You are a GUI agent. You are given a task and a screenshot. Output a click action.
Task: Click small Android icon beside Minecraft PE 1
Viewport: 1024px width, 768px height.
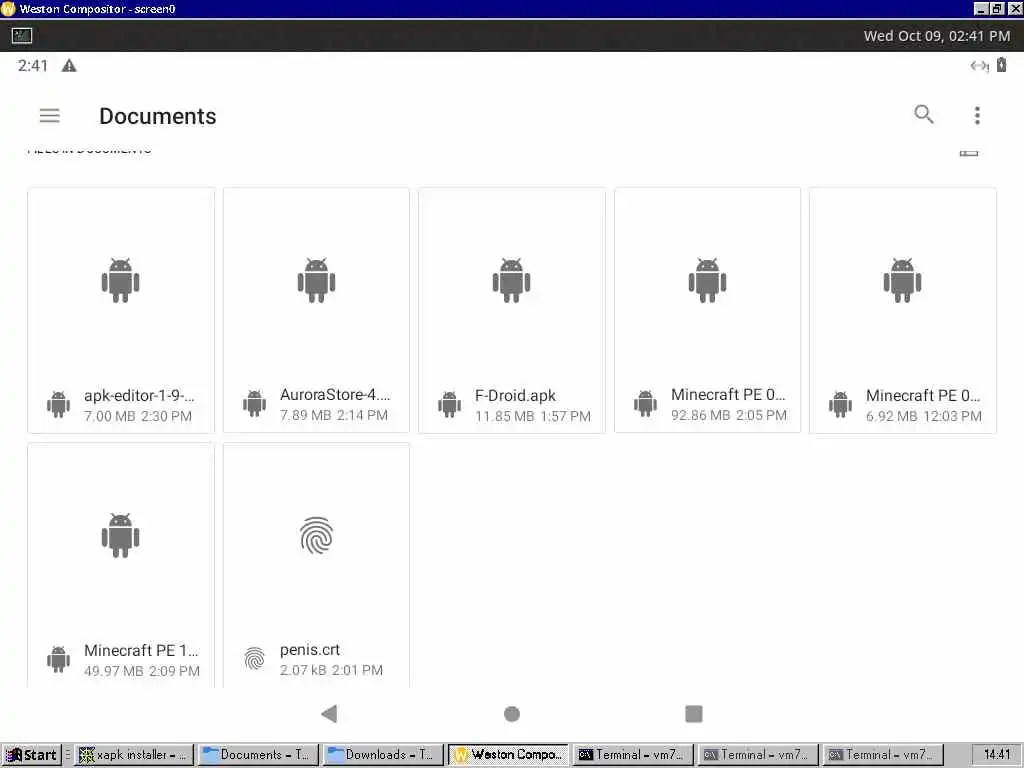[58, 659]
